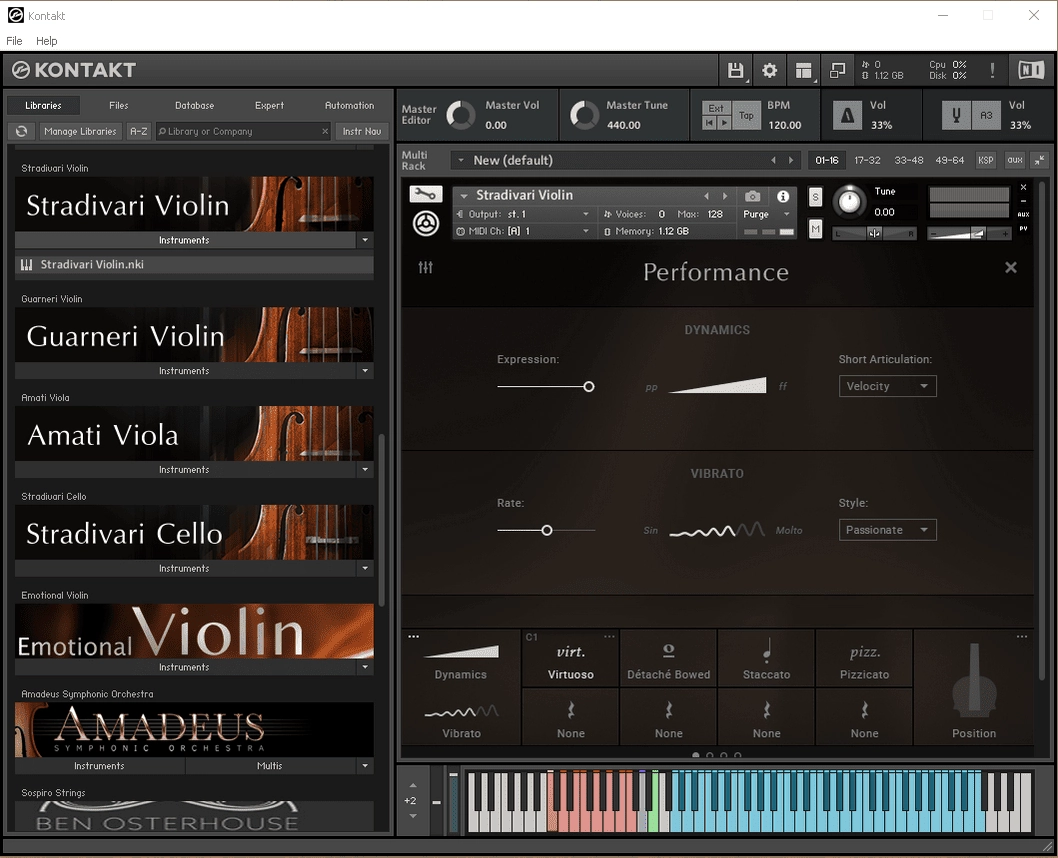Expand the Guarneri Violin library options arrow

(x=365, y=370)
